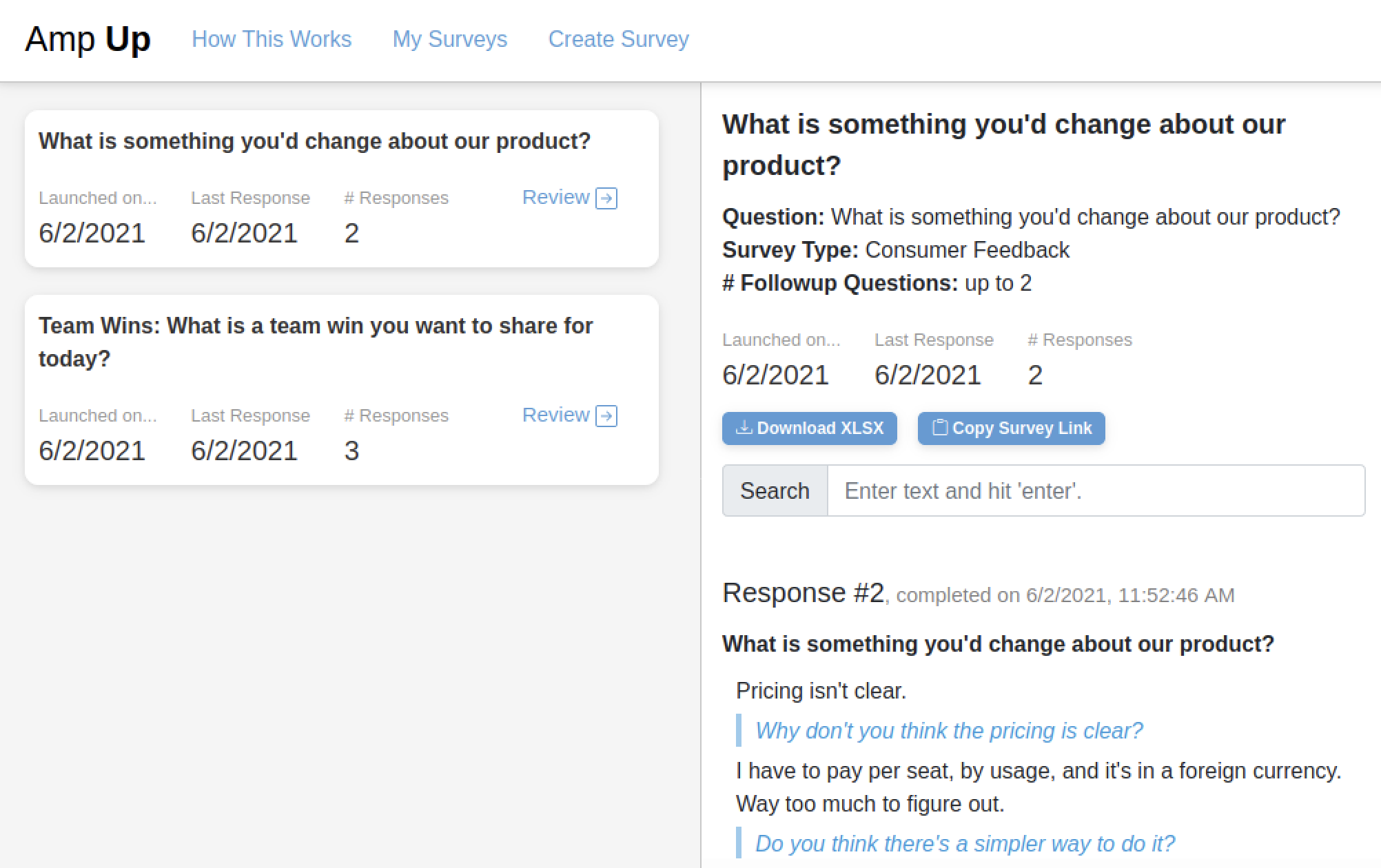Click the arrow icon beside the first Review link
This screenshot has height=868, width=1381.
click(x=606, y=198)
